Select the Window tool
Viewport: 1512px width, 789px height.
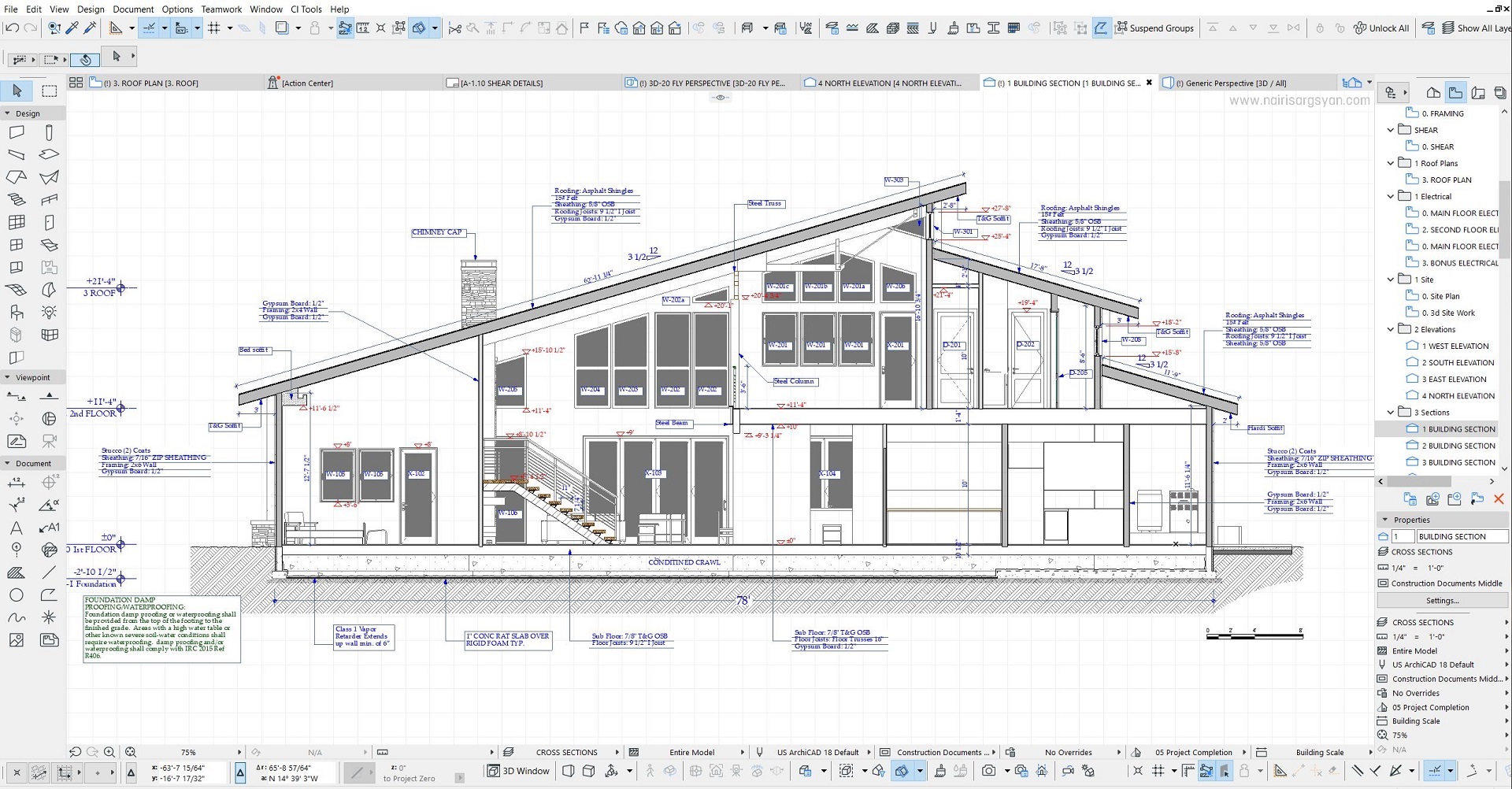pos(17,245)
